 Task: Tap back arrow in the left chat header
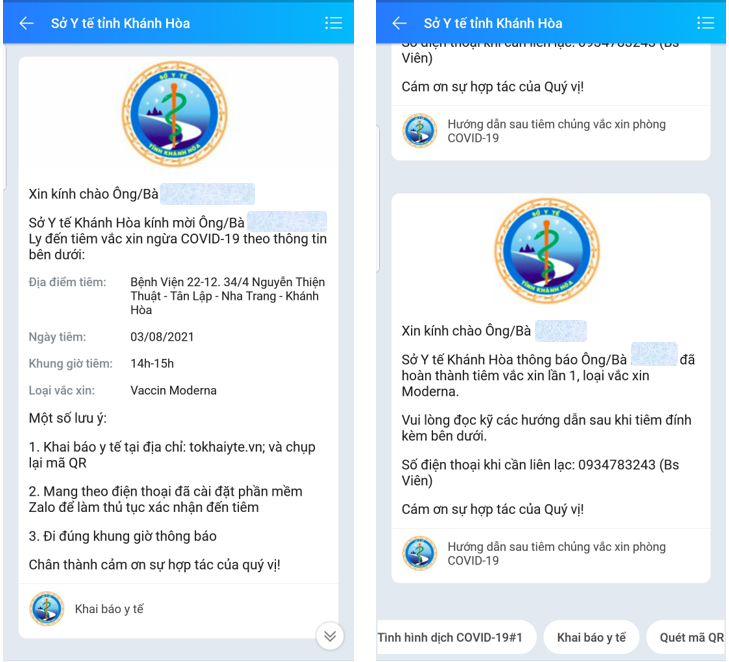[x=26, y=23]
